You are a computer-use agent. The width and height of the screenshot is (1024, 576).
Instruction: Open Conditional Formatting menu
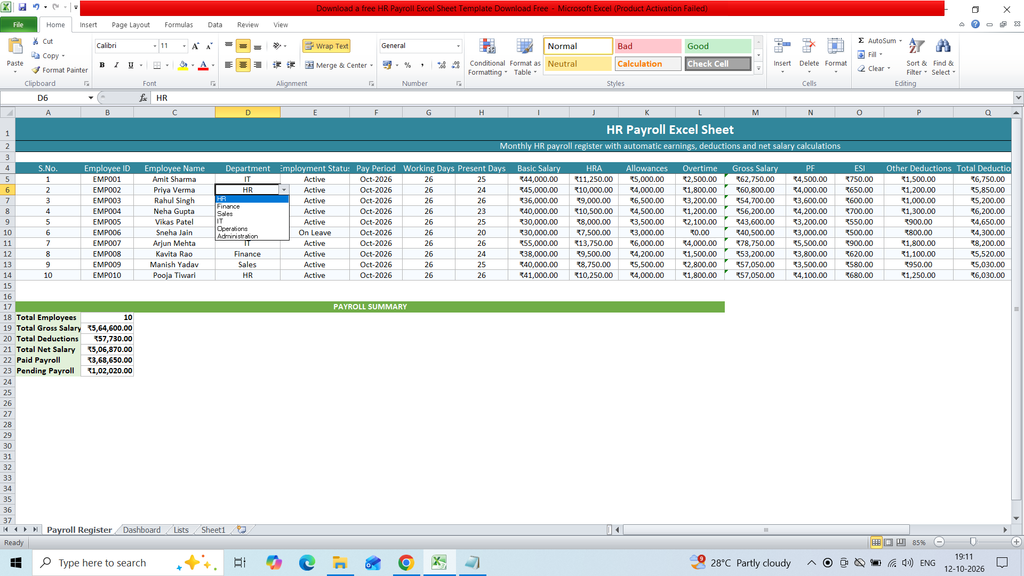coord(487,57)
